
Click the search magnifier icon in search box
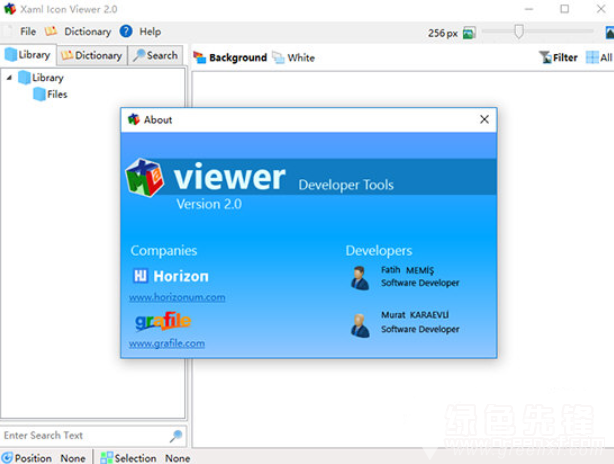[176, 436]
